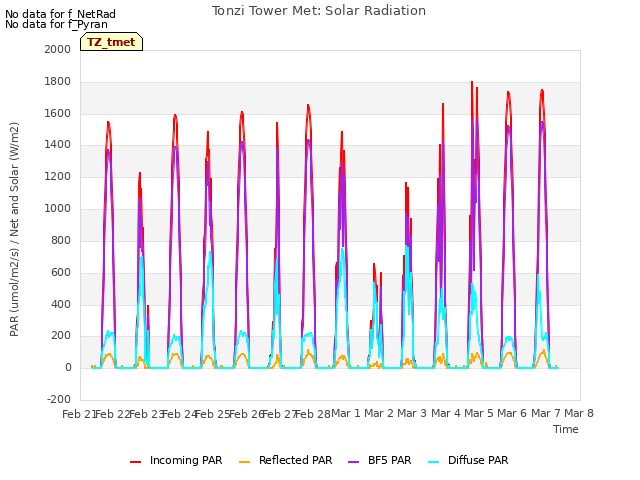Click the red Incoming PAR legend swatch
This screenshot has height=480, width=640.
136,462
